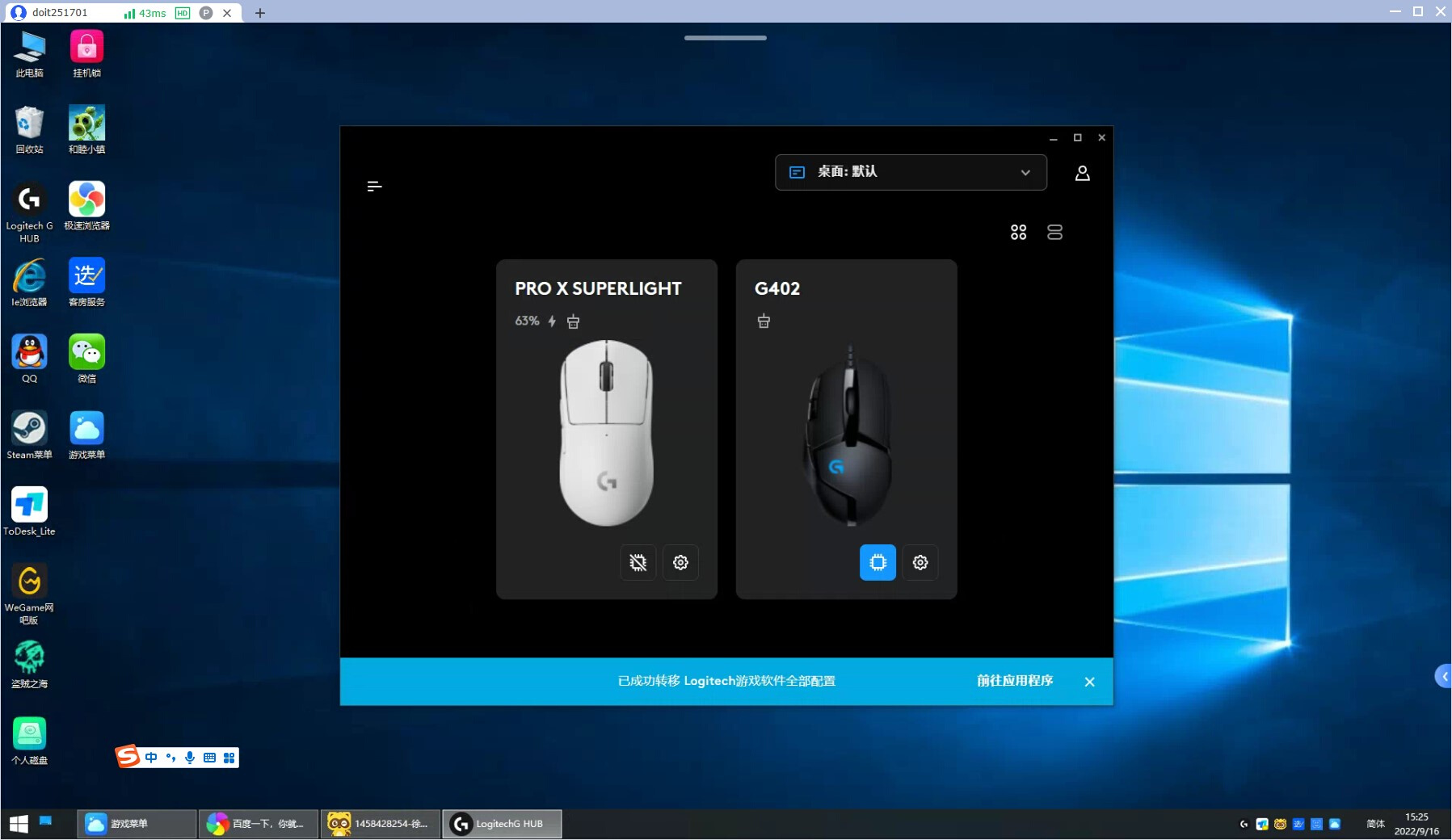Click the Sogou input method S logo
This screenshot has height=840, width=1452.
128,756
